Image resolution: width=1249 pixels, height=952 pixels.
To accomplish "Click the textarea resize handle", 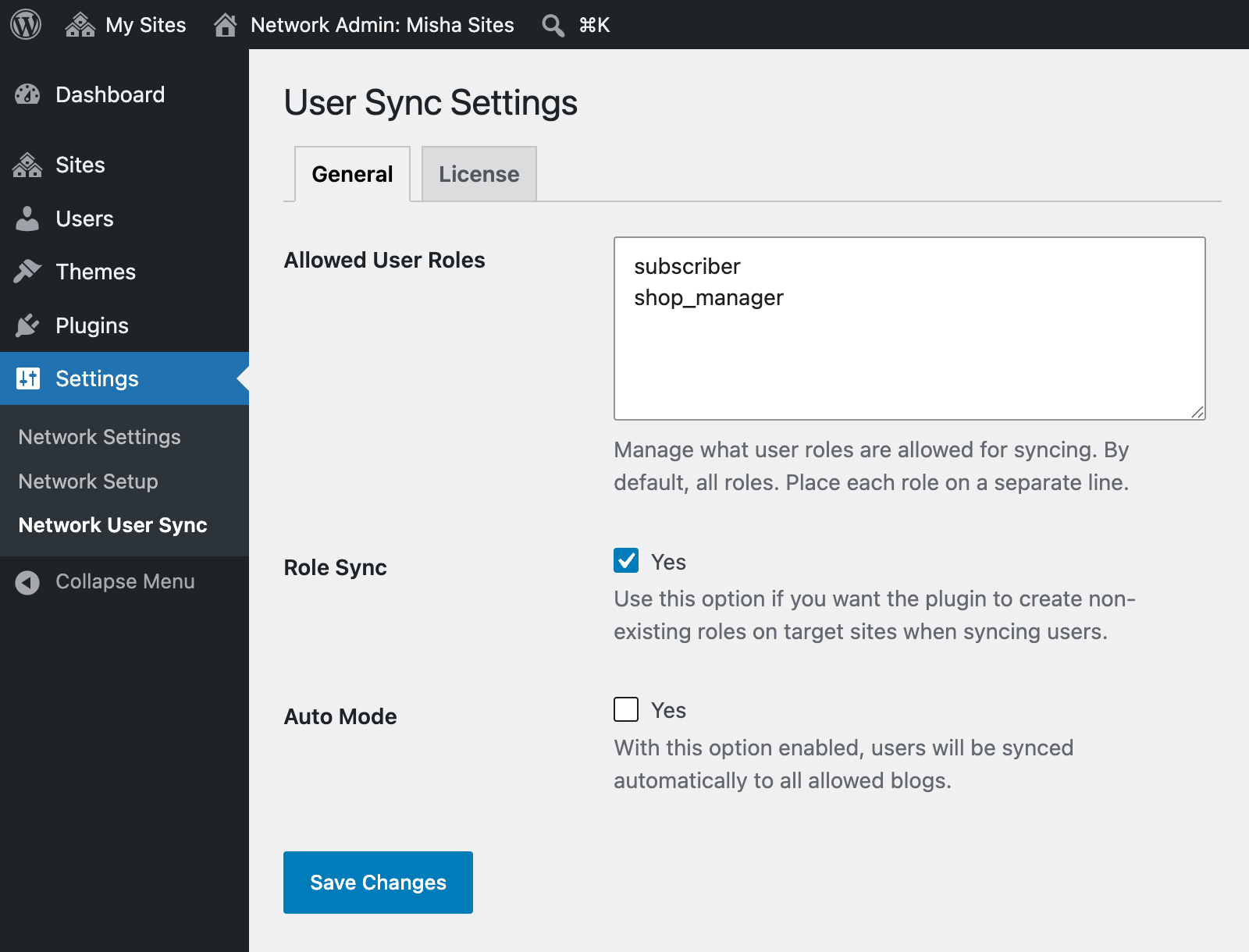I will point(1197,412).
